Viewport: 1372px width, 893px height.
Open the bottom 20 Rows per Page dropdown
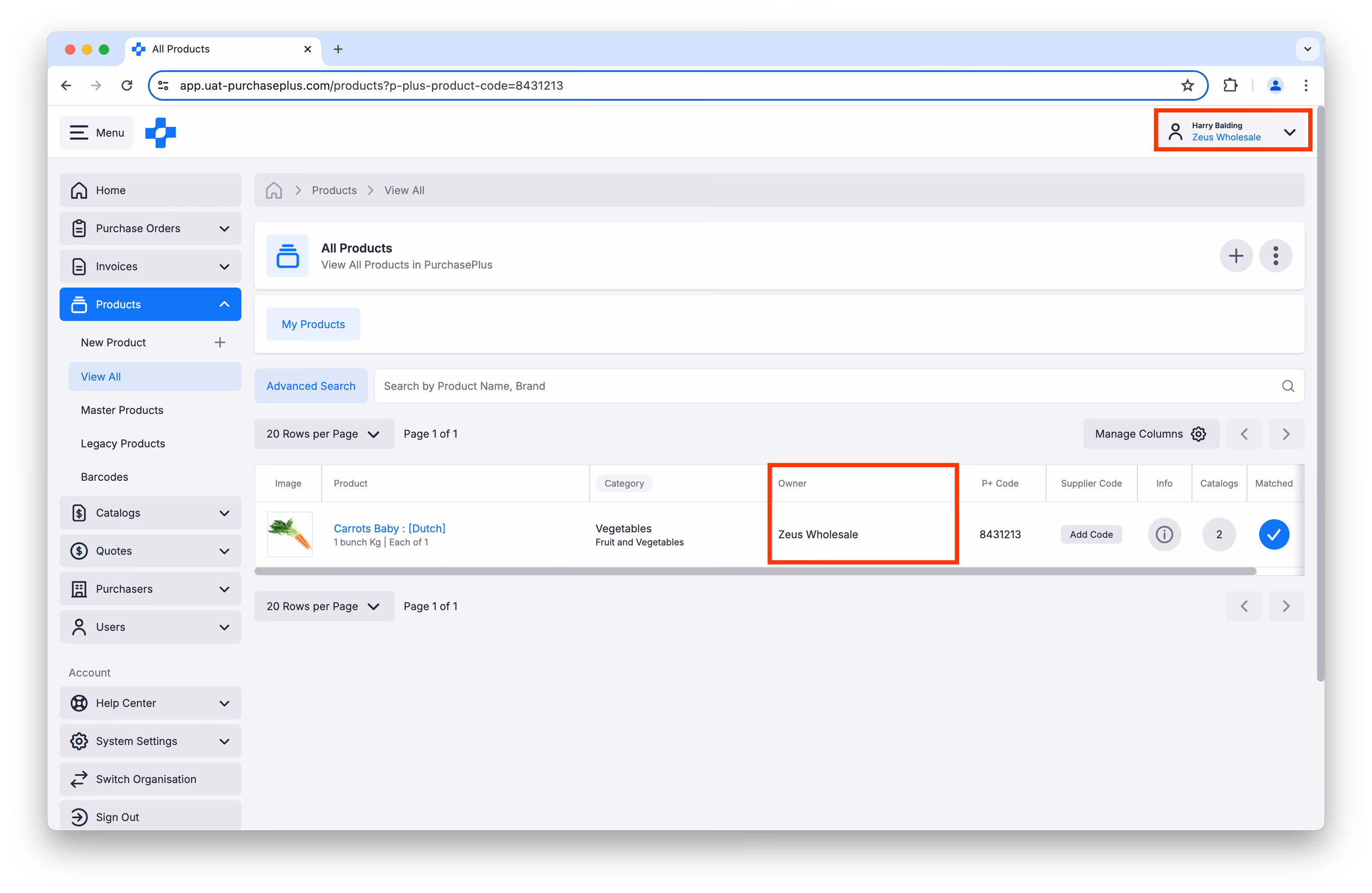pos(324,606)
